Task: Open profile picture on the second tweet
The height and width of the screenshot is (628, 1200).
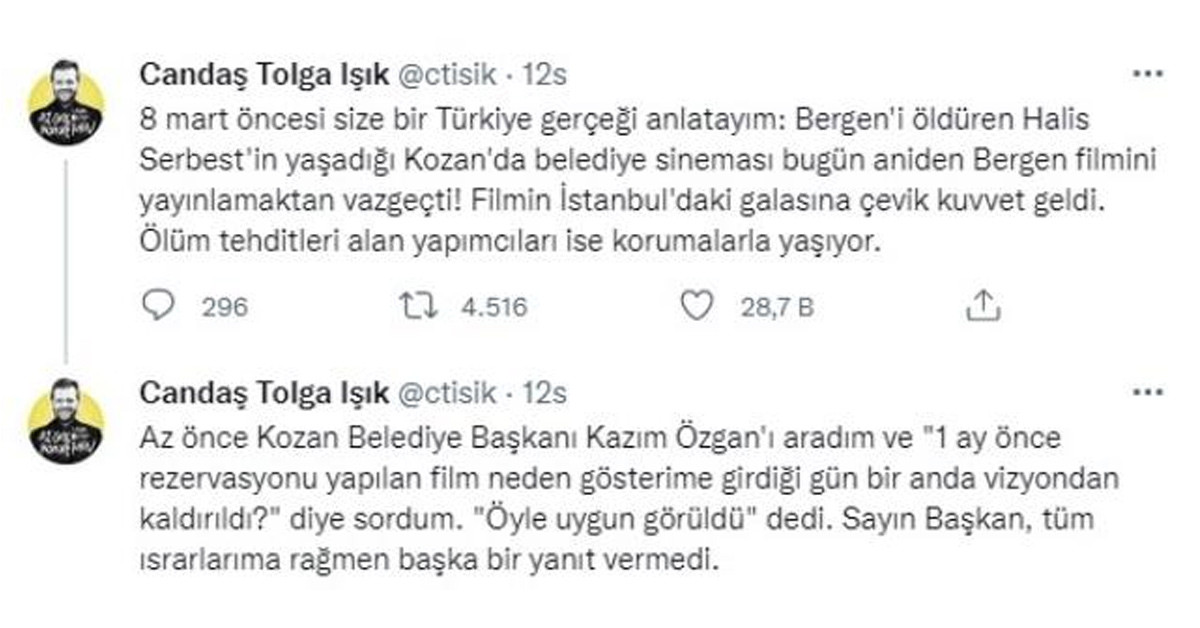Action: (66, 420)
